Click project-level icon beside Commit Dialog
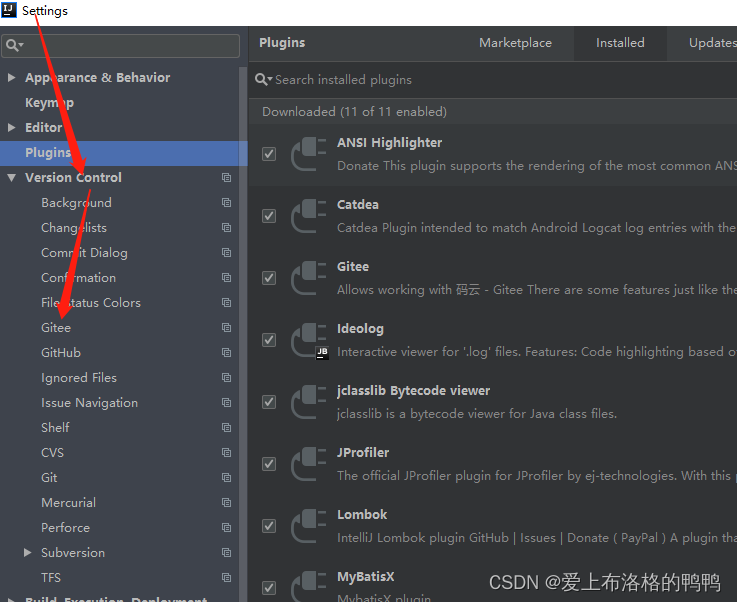Image resolution: width=737 pixels, height=602 pixels. tap(227, 253)
